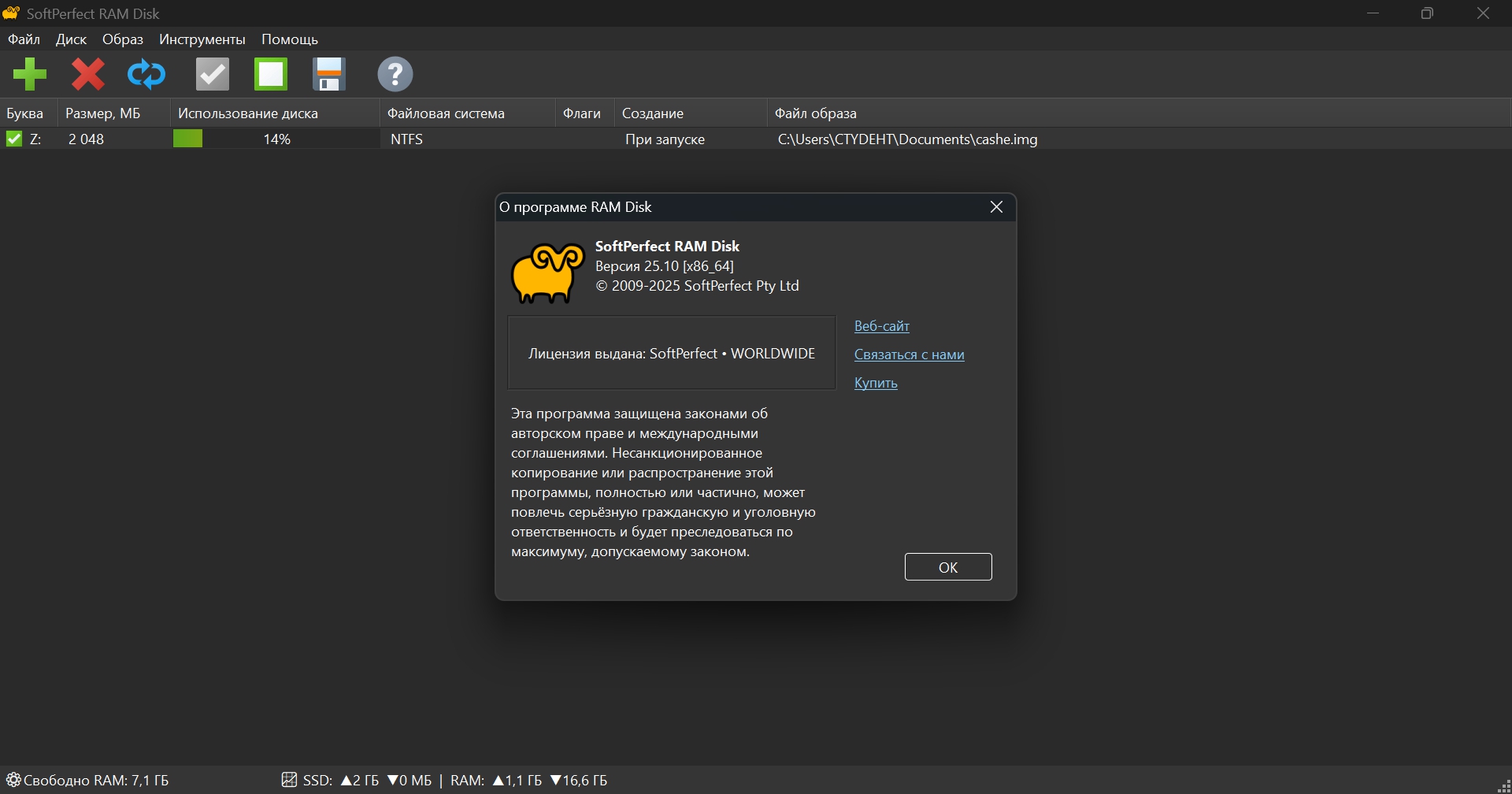Open the Веб-сайт link
The height and width of the screenshot is (794, 1512).
tap(881, 326)
